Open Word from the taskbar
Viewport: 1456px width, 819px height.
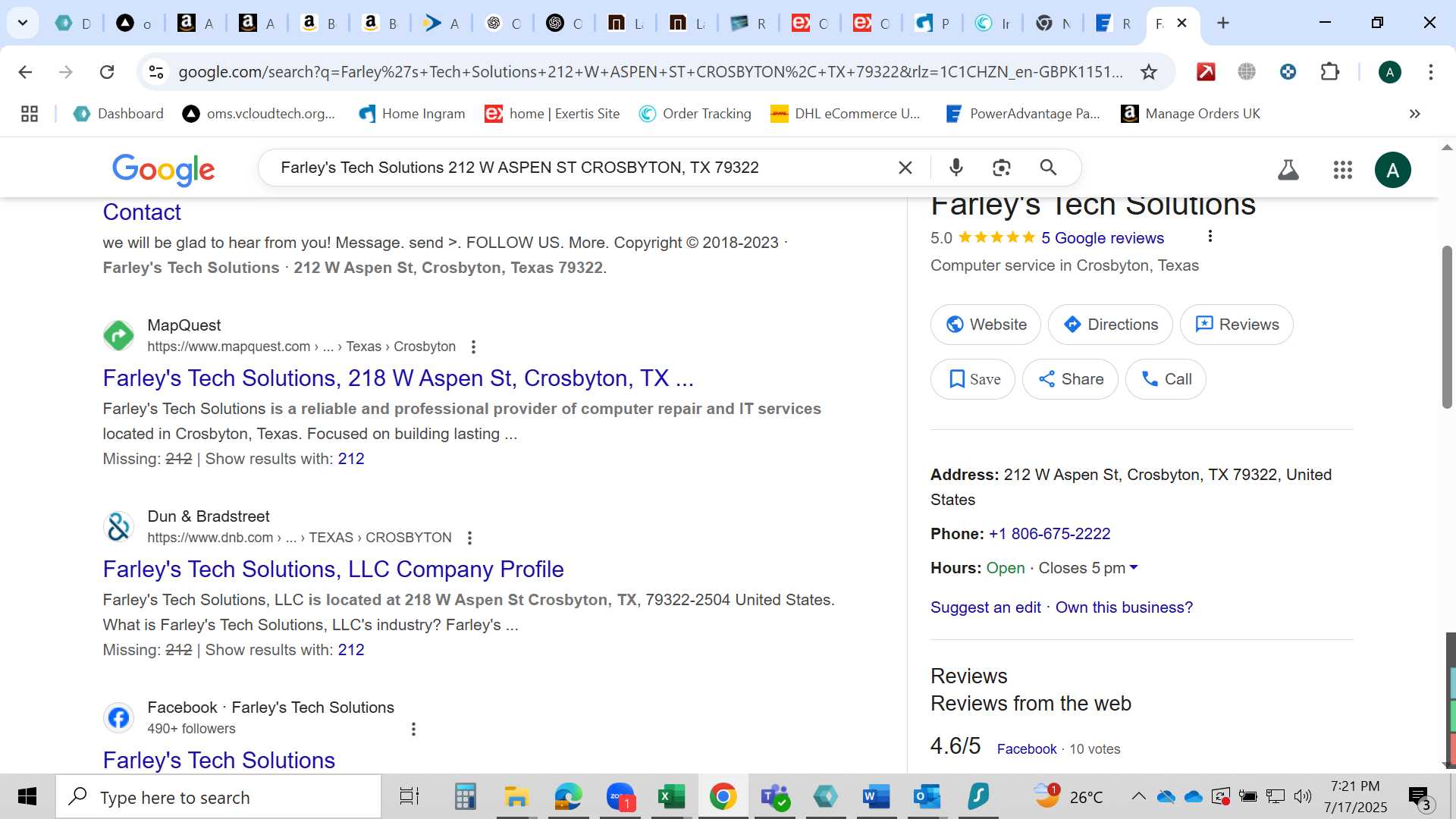coord(876,797)
